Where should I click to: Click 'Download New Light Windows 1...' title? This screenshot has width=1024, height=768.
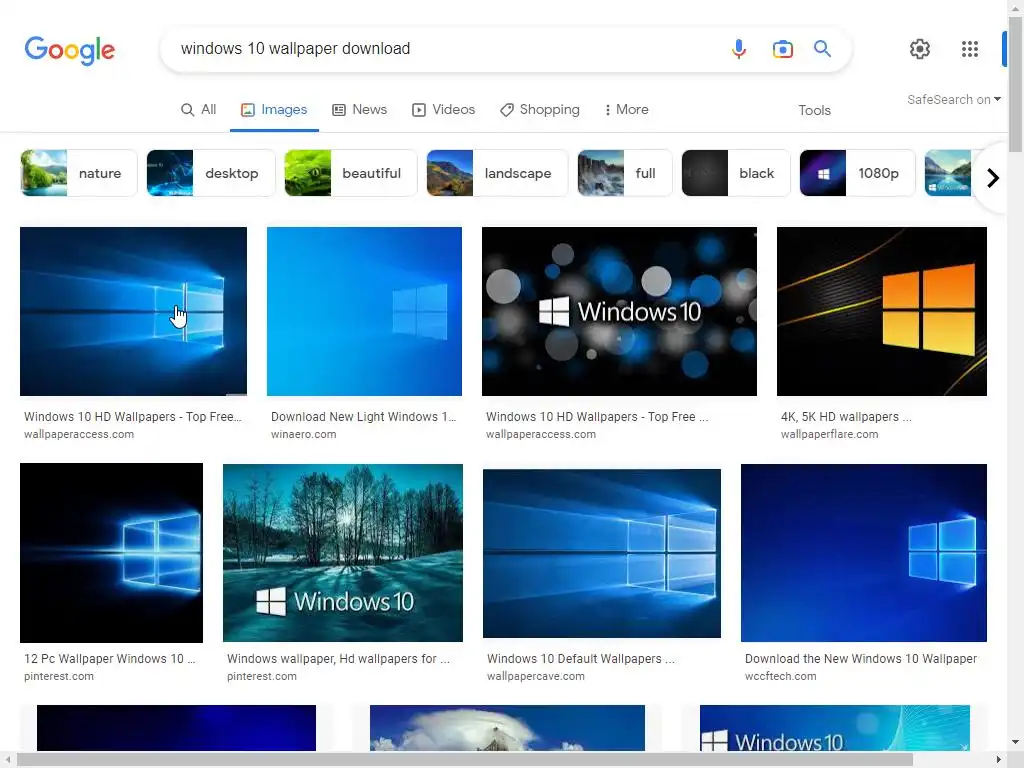363,417
